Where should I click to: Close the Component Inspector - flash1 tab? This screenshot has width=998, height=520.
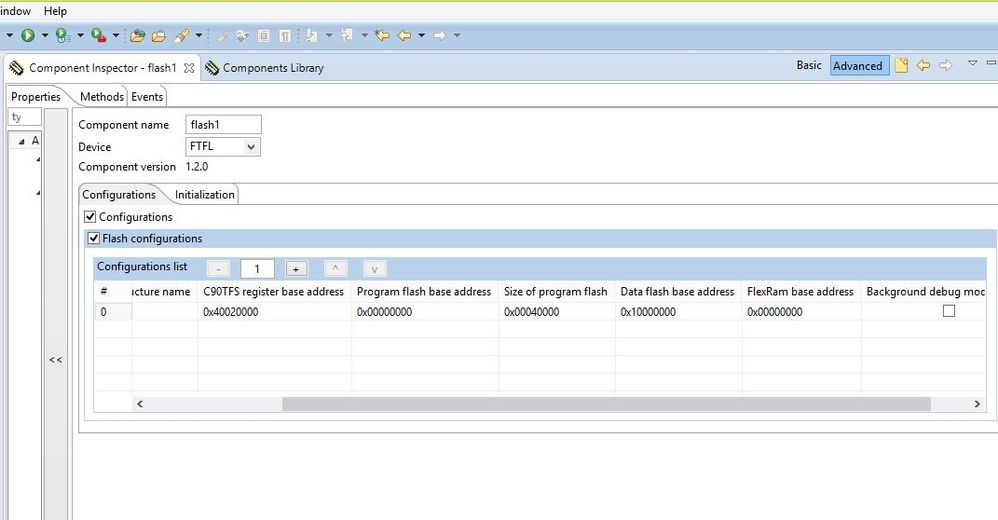(189, 68)
